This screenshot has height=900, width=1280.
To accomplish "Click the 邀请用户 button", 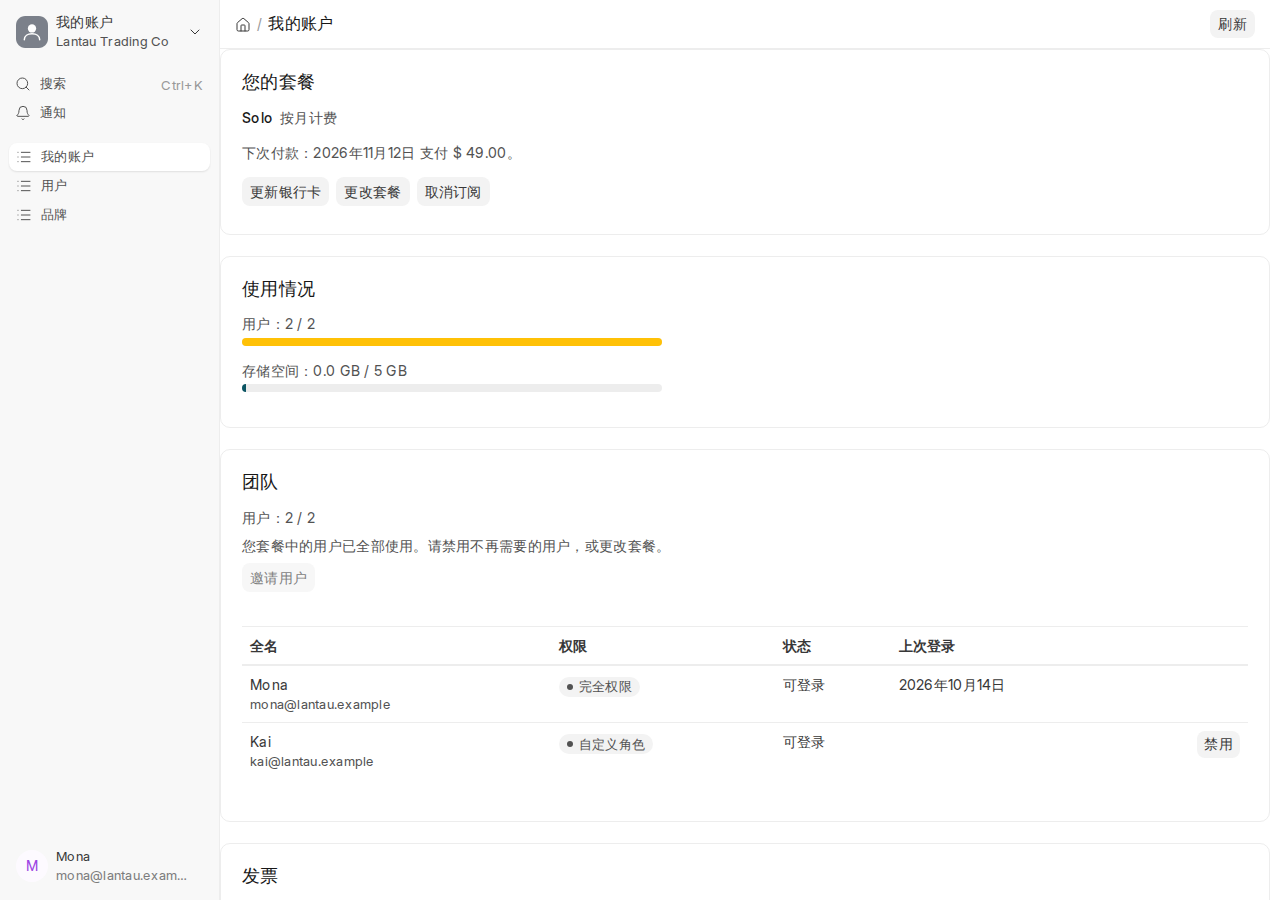I will pos(278,578).
